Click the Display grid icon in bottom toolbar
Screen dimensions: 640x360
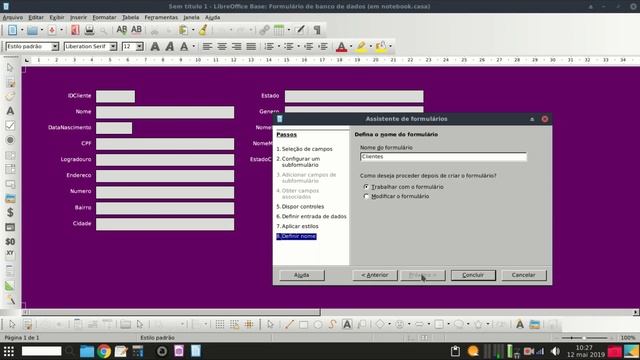click(220, 324)
